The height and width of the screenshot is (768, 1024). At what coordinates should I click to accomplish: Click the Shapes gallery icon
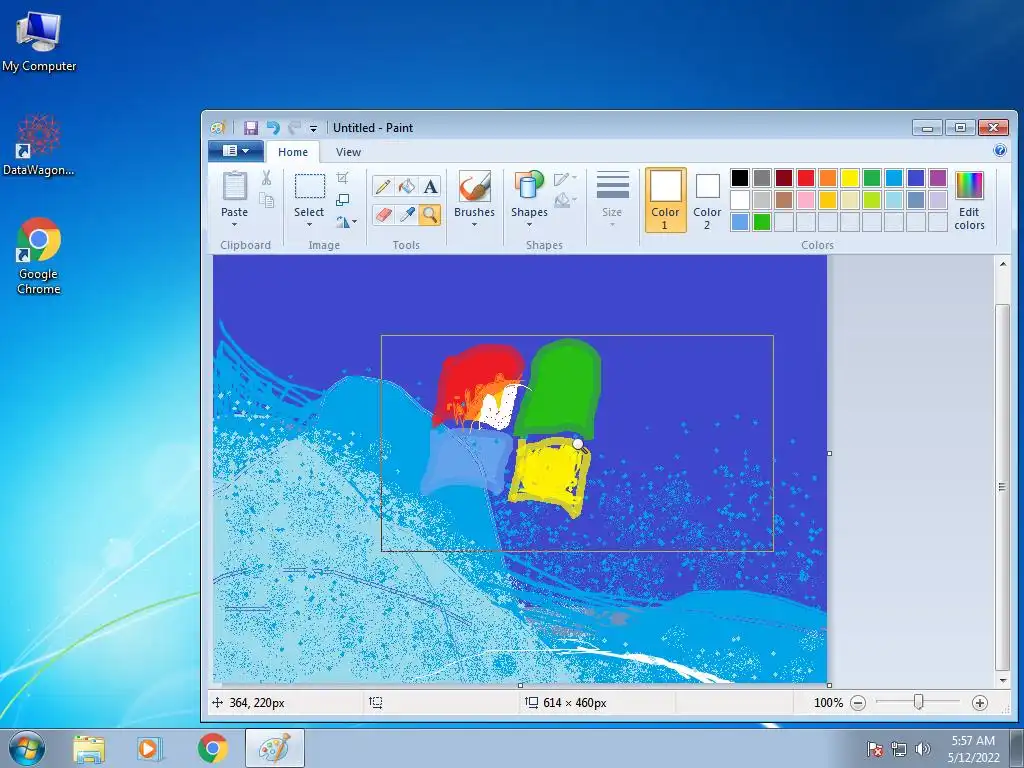coord(528,185)
